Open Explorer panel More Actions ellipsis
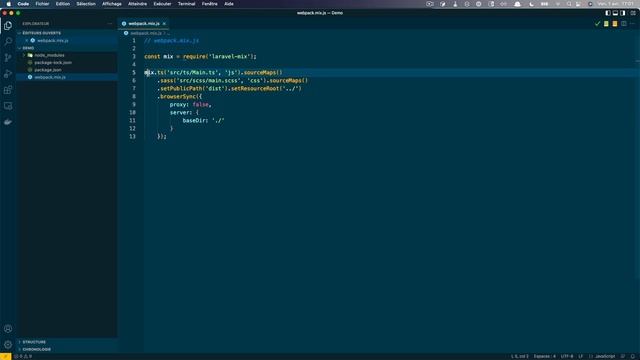 click(x=109, y=24)
